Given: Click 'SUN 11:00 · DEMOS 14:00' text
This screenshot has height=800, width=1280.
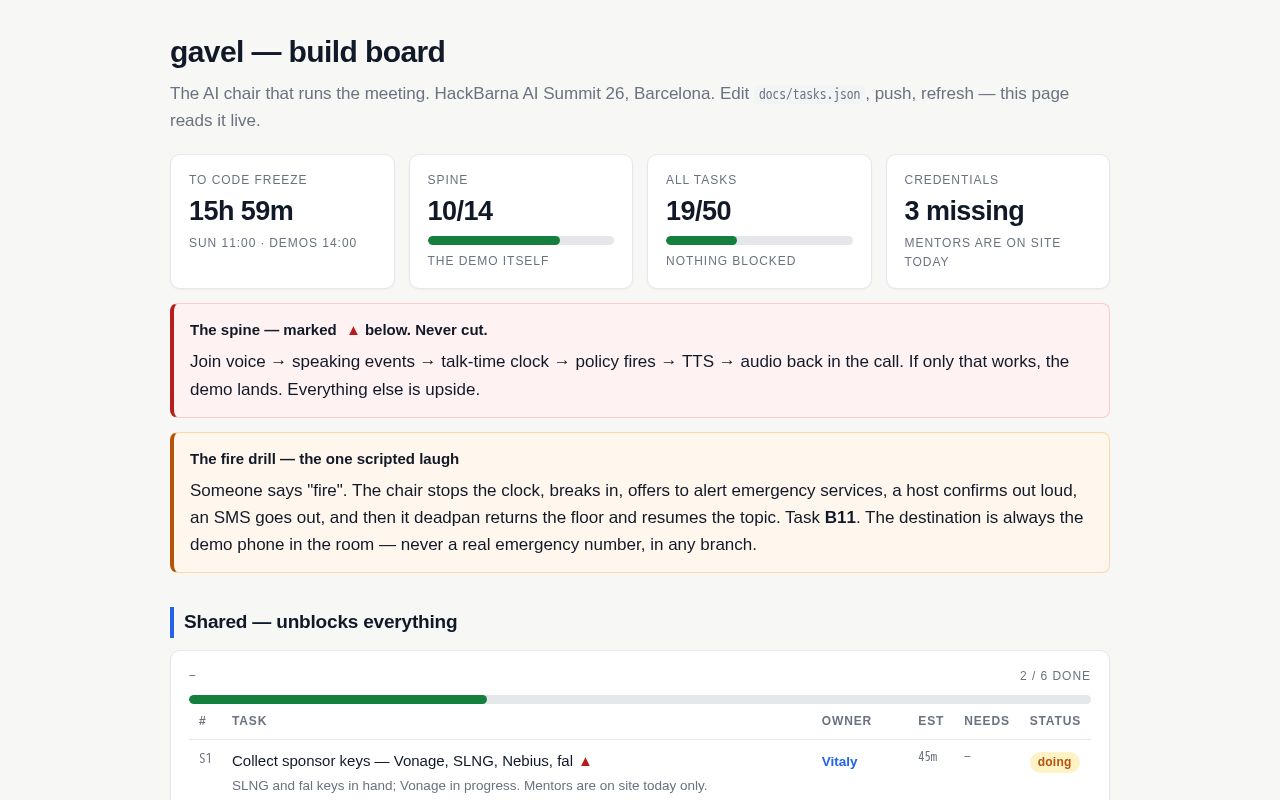Looking at the screenshot, I should 273,243.
